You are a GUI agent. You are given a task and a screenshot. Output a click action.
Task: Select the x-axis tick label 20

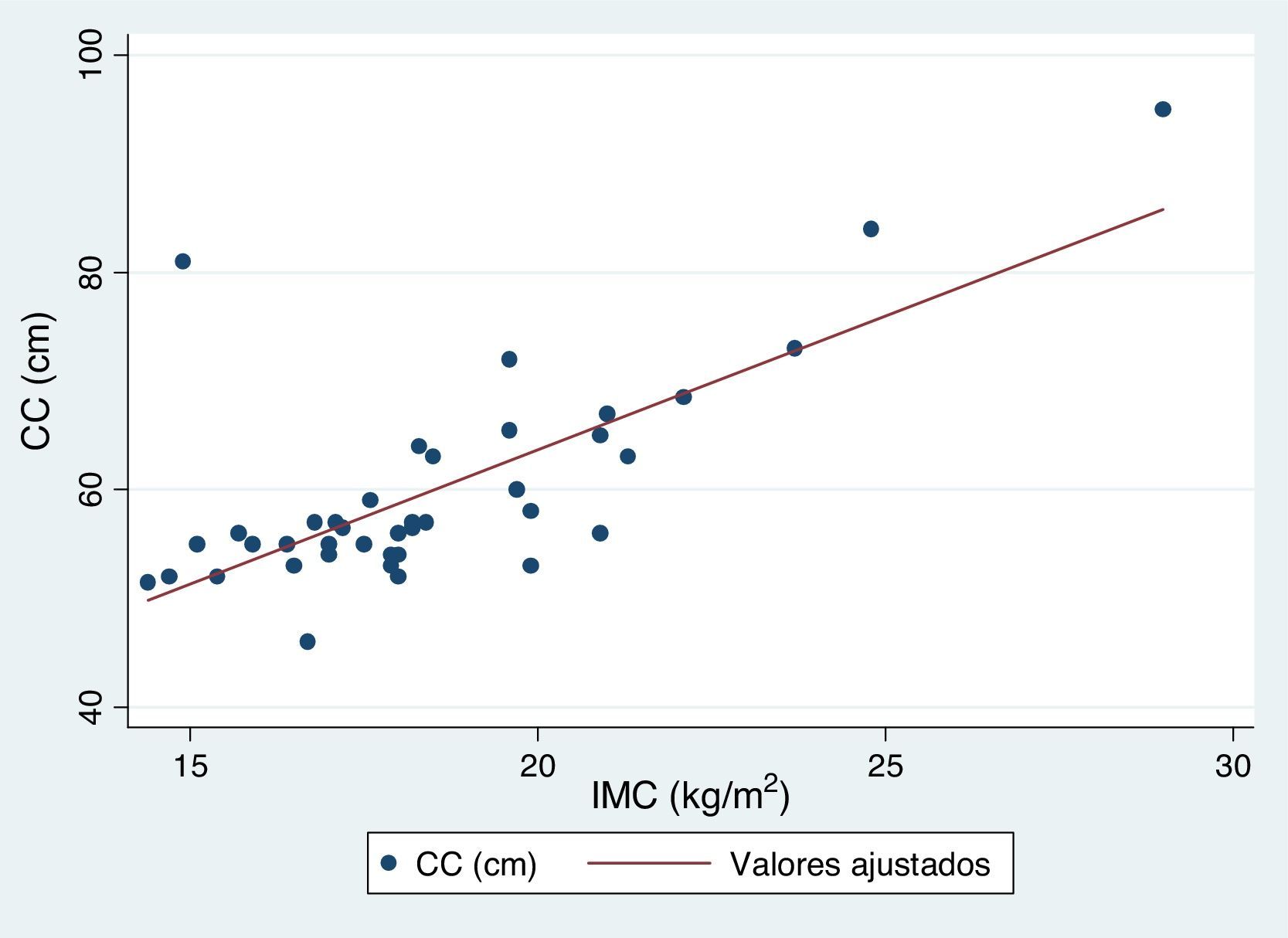(537, 766)
